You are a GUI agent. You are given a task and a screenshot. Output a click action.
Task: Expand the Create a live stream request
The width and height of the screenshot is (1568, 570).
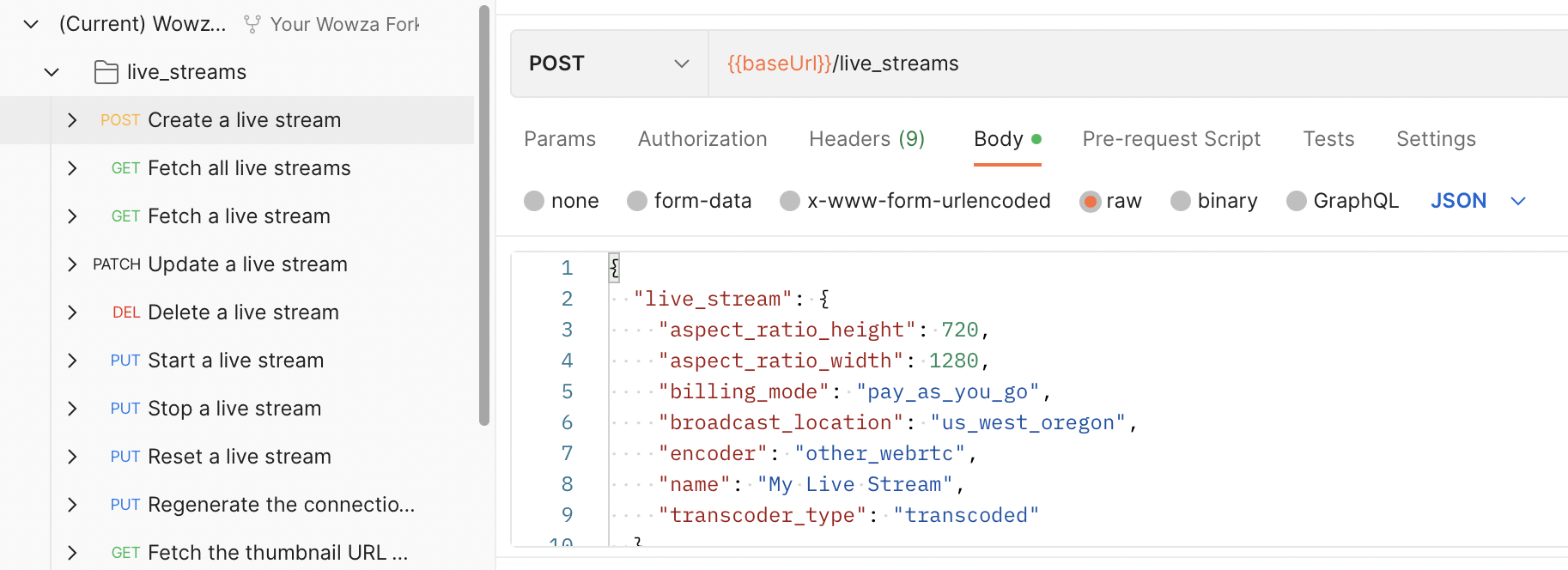[x=72, y=120]
